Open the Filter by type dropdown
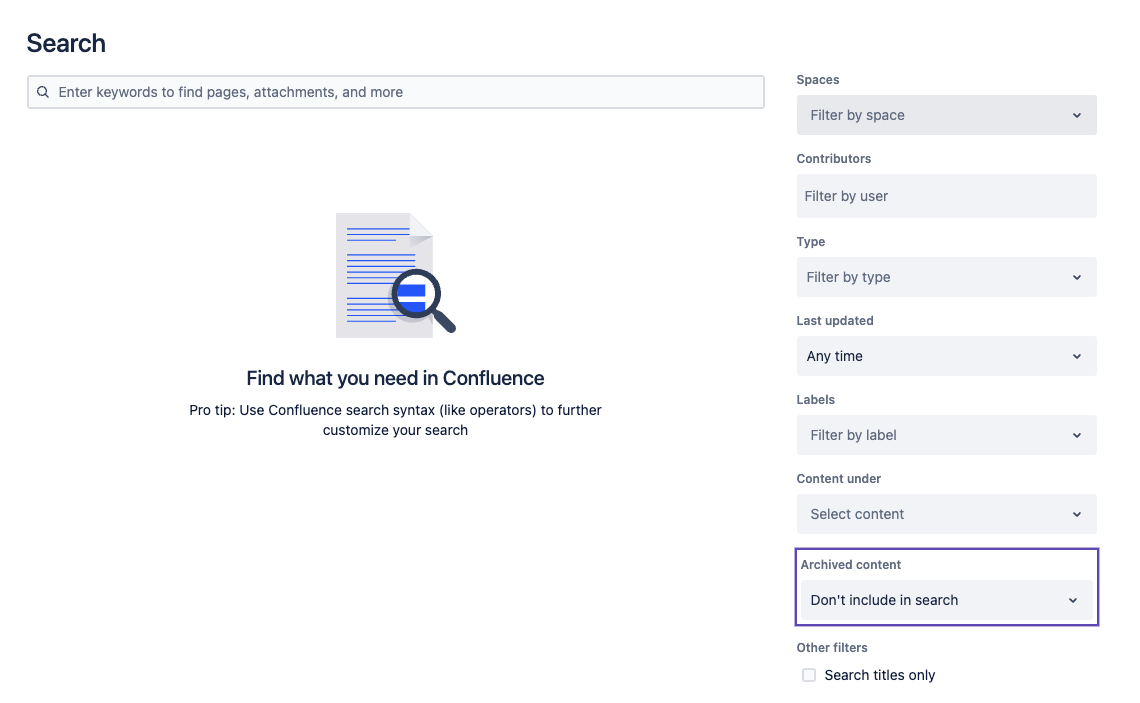The image size is (1140, 703). click(x=946, y=277)
